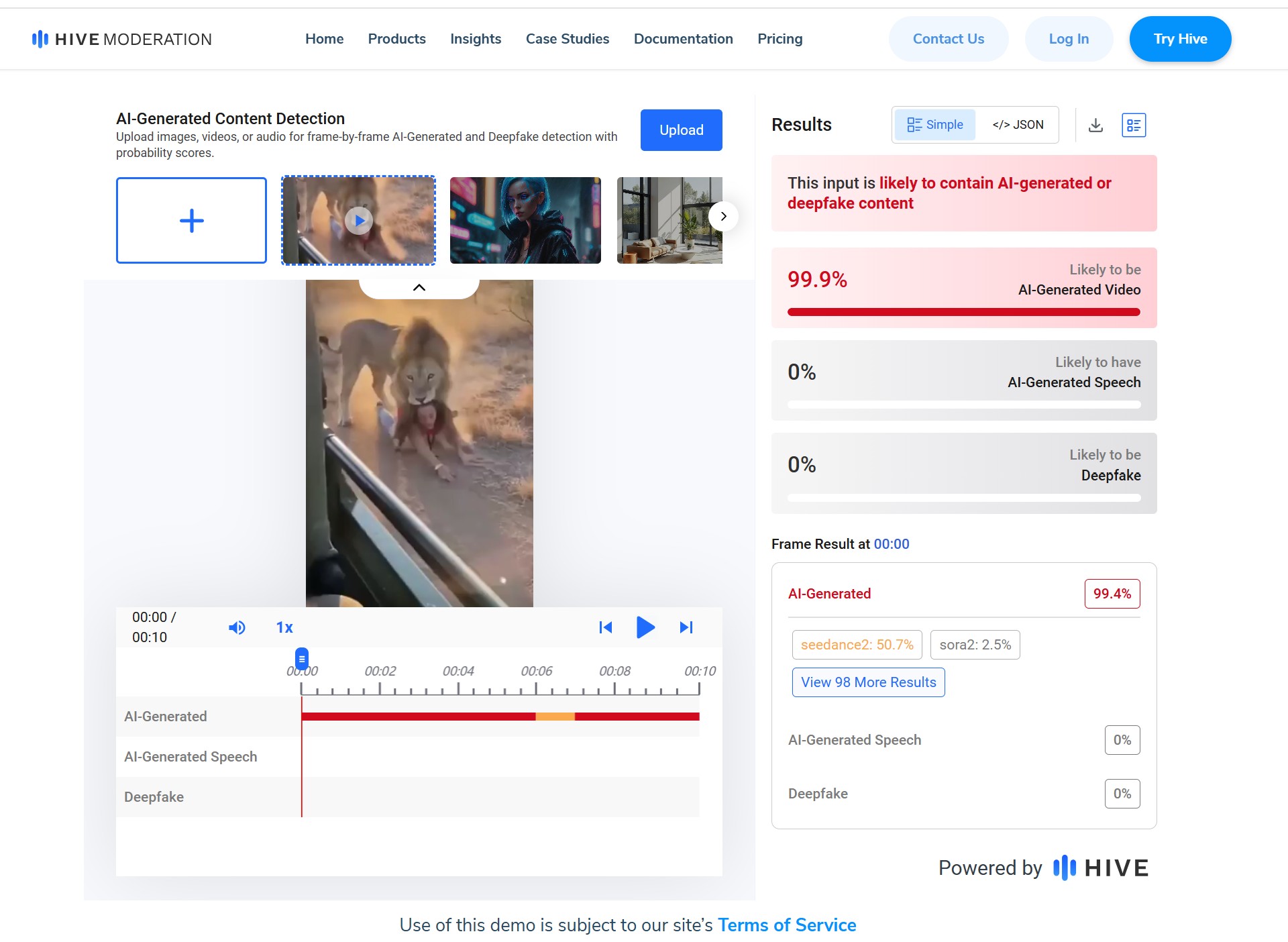
Task: Open the Terms of Service link
Action: 787,925
